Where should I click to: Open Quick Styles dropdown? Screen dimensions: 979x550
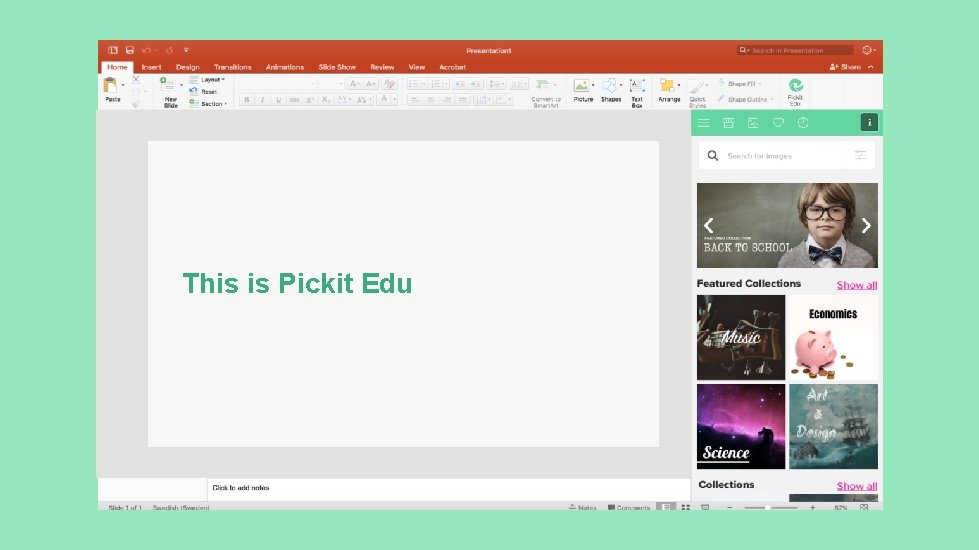(697, 92)
